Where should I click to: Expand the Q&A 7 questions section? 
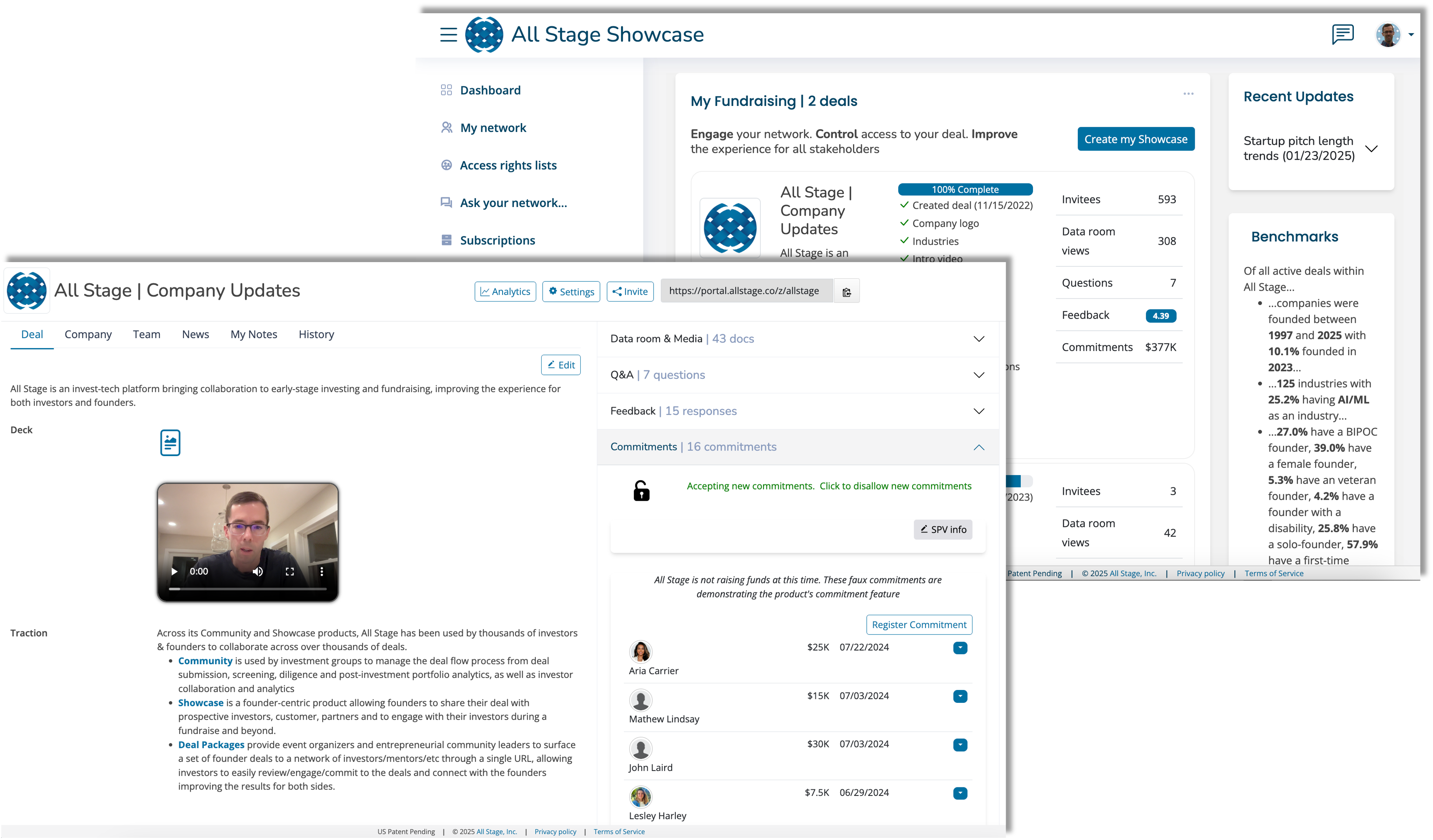point(798,375)
